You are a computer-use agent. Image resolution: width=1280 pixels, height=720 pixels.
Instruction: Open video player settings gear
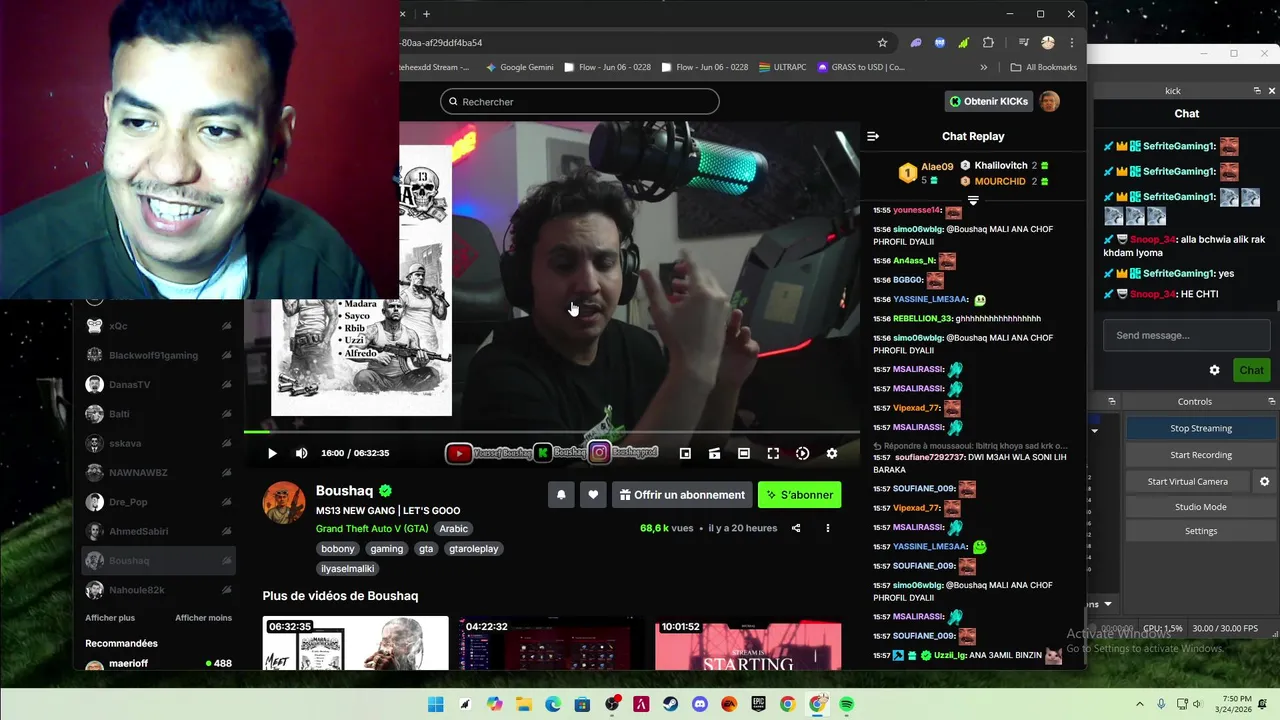(831, 453)
